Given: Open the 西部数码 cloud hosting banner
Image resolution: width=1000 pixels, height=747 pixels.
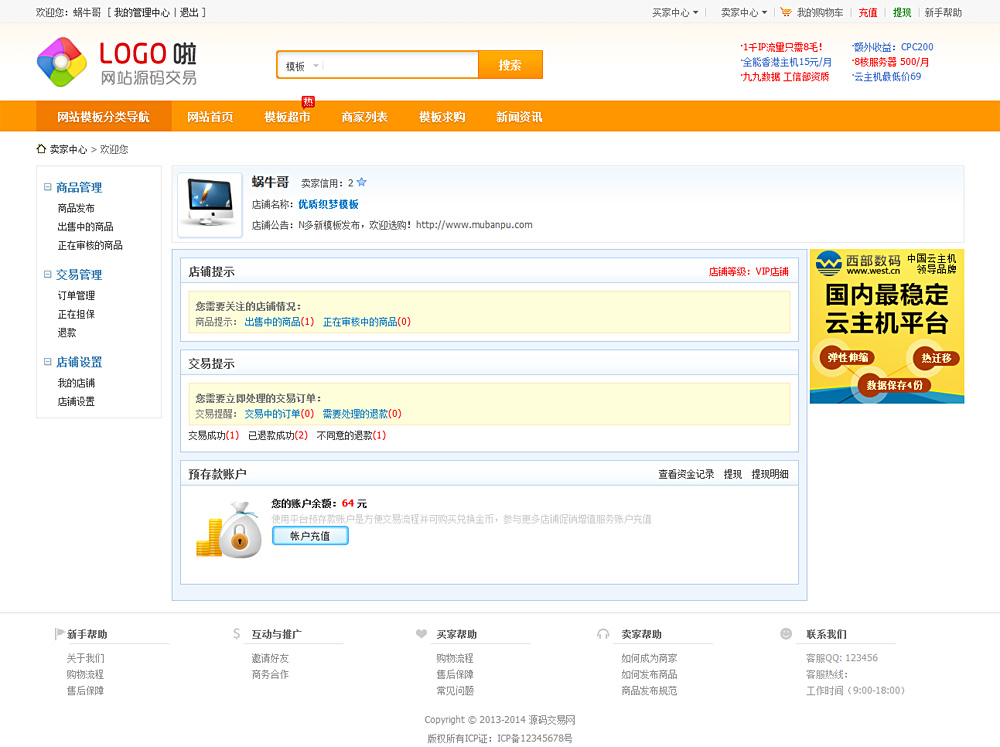Looking at the screenshot, I should [886, 326].
